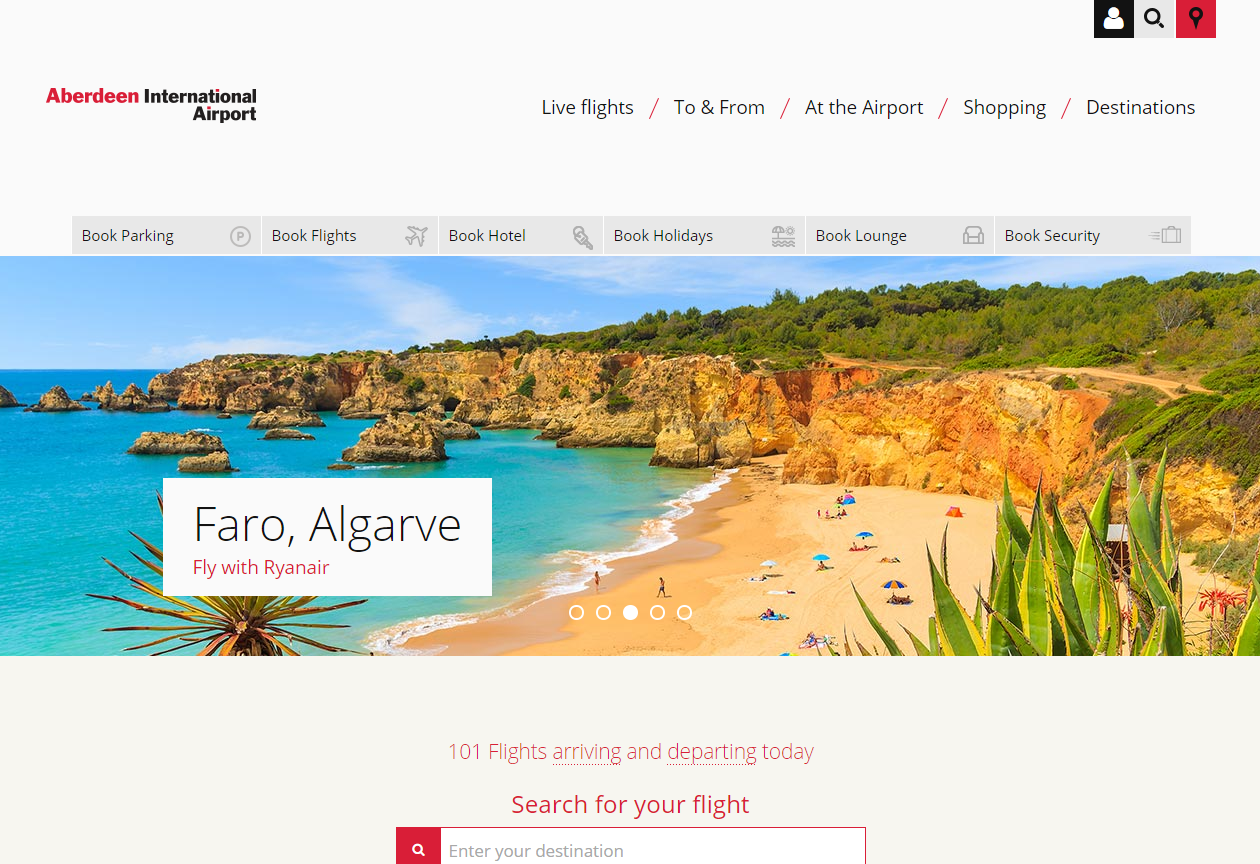
Task: Open the user account icon
Action: click(1114, 19)
